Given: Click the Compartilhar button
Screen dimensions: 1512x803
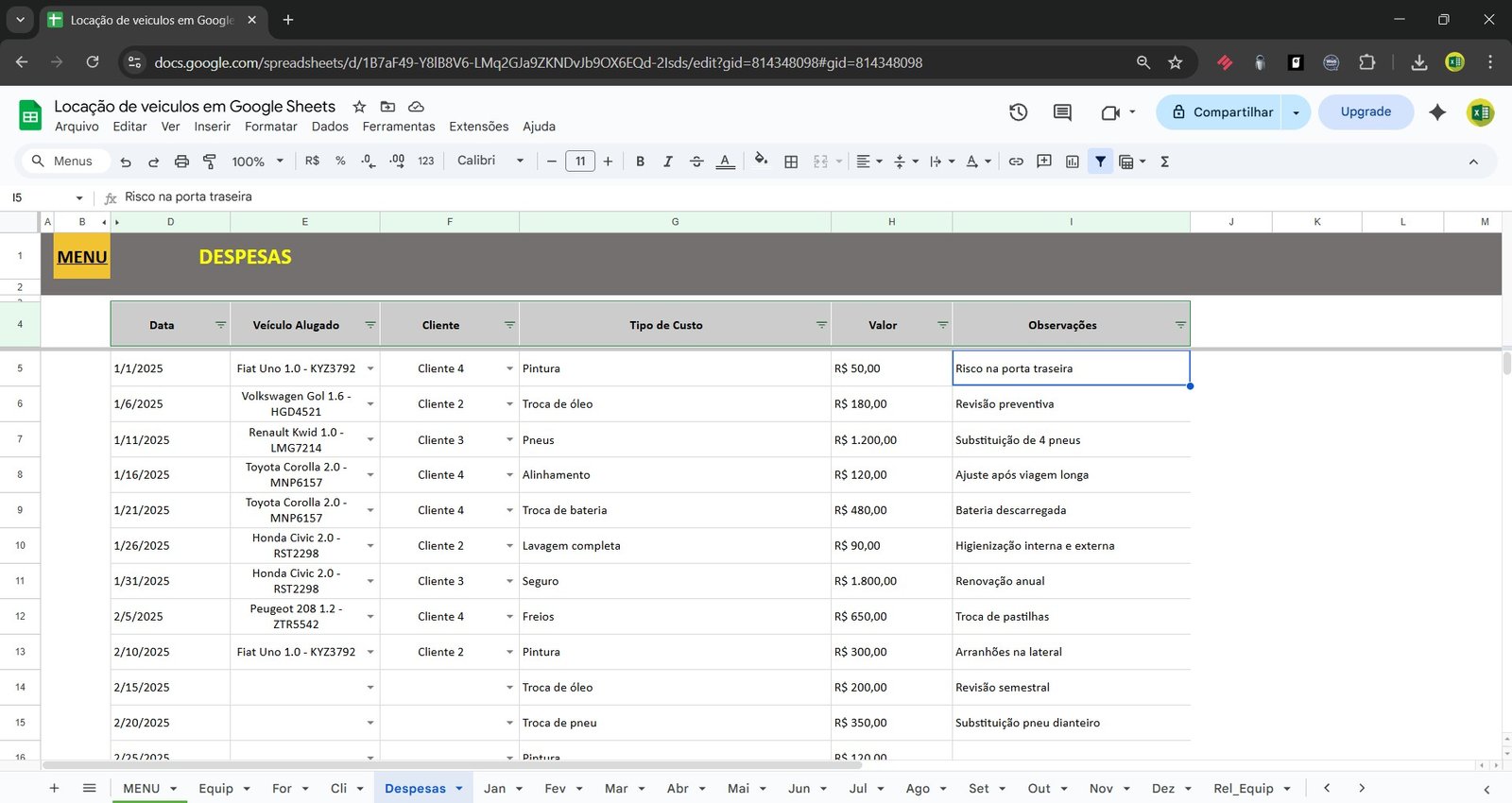Looking at the screenshot, I should 1222,112.
